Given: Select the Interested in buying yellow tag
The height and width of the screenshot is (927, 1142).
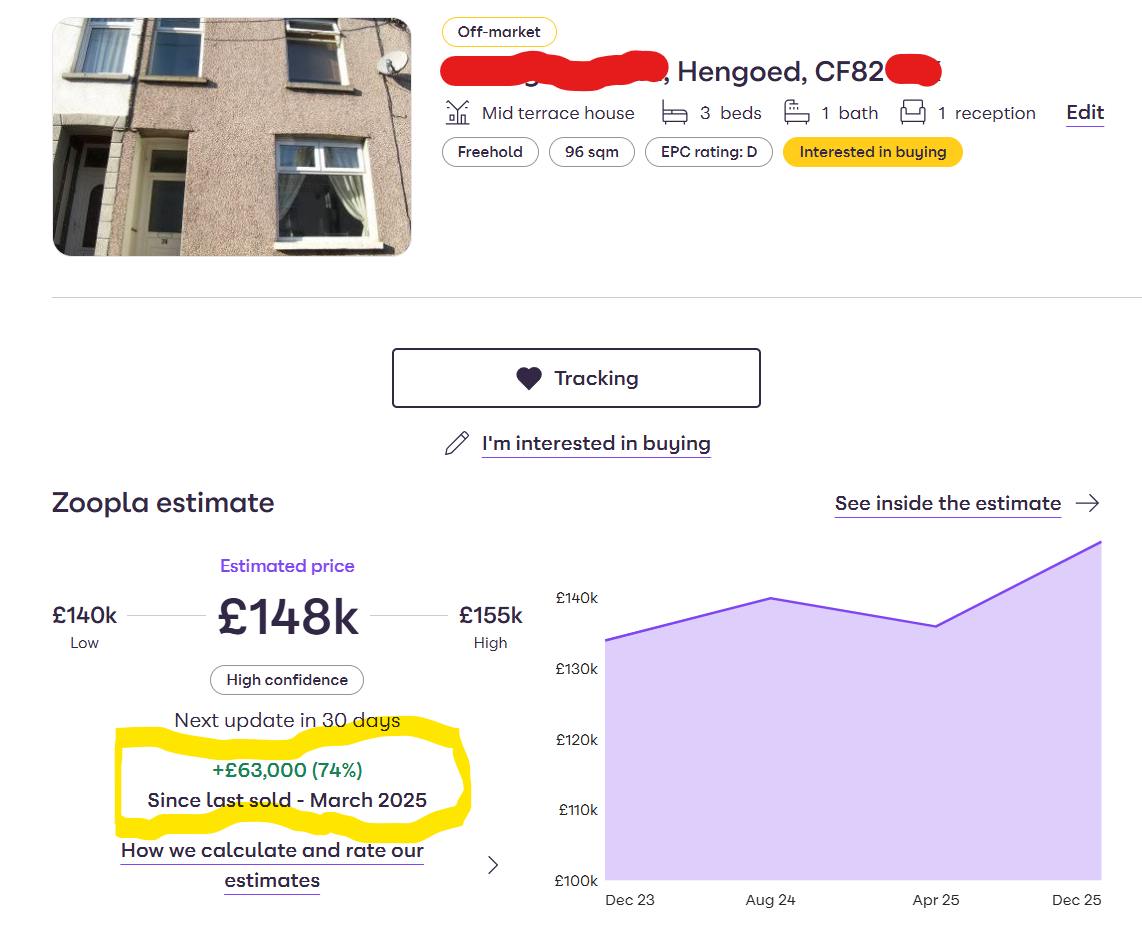Looking at the screenshot, I should coord(873,152).
